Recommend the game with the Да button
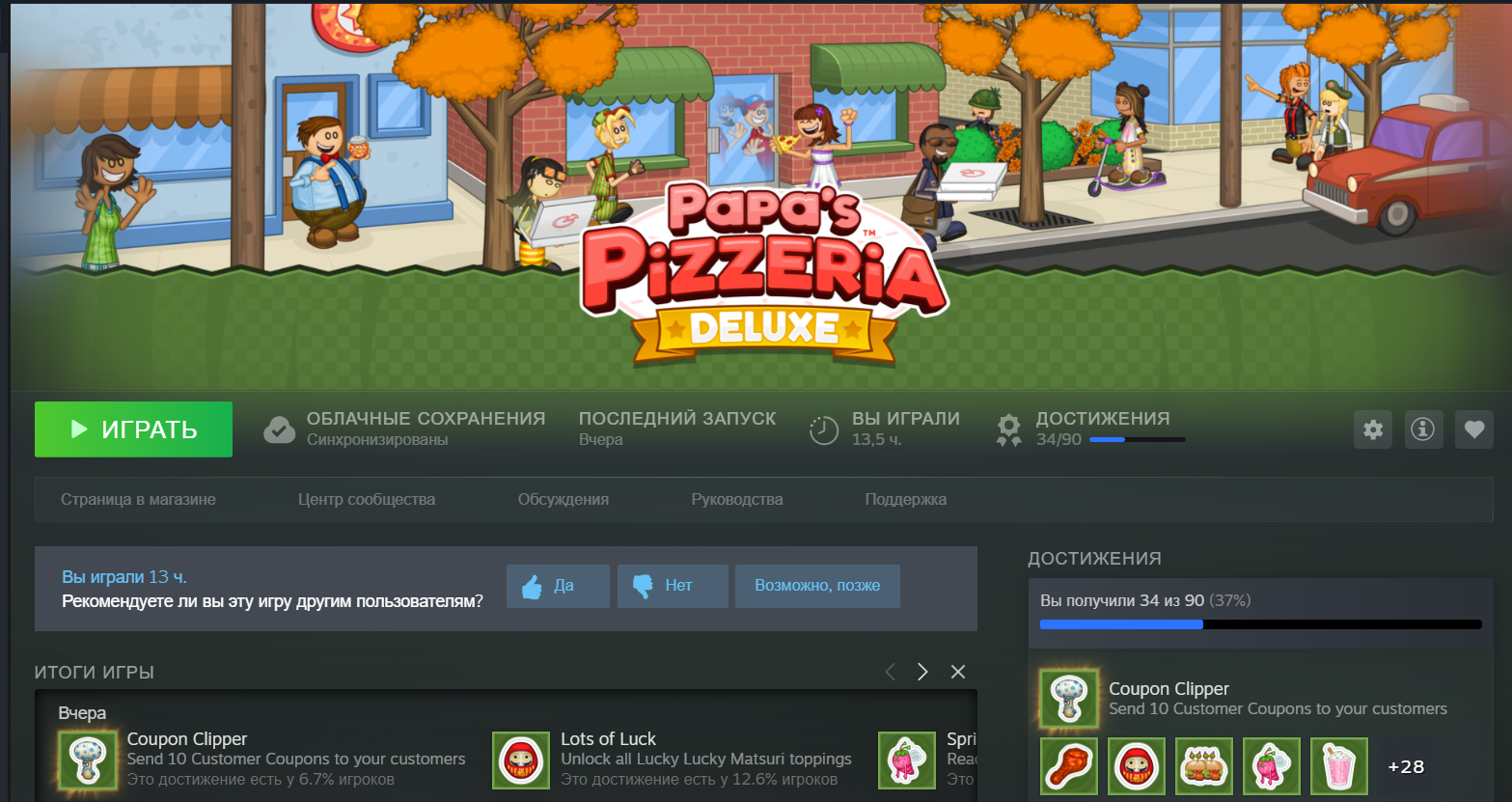This screenshot has width=1512, height=802. point(558,586)
